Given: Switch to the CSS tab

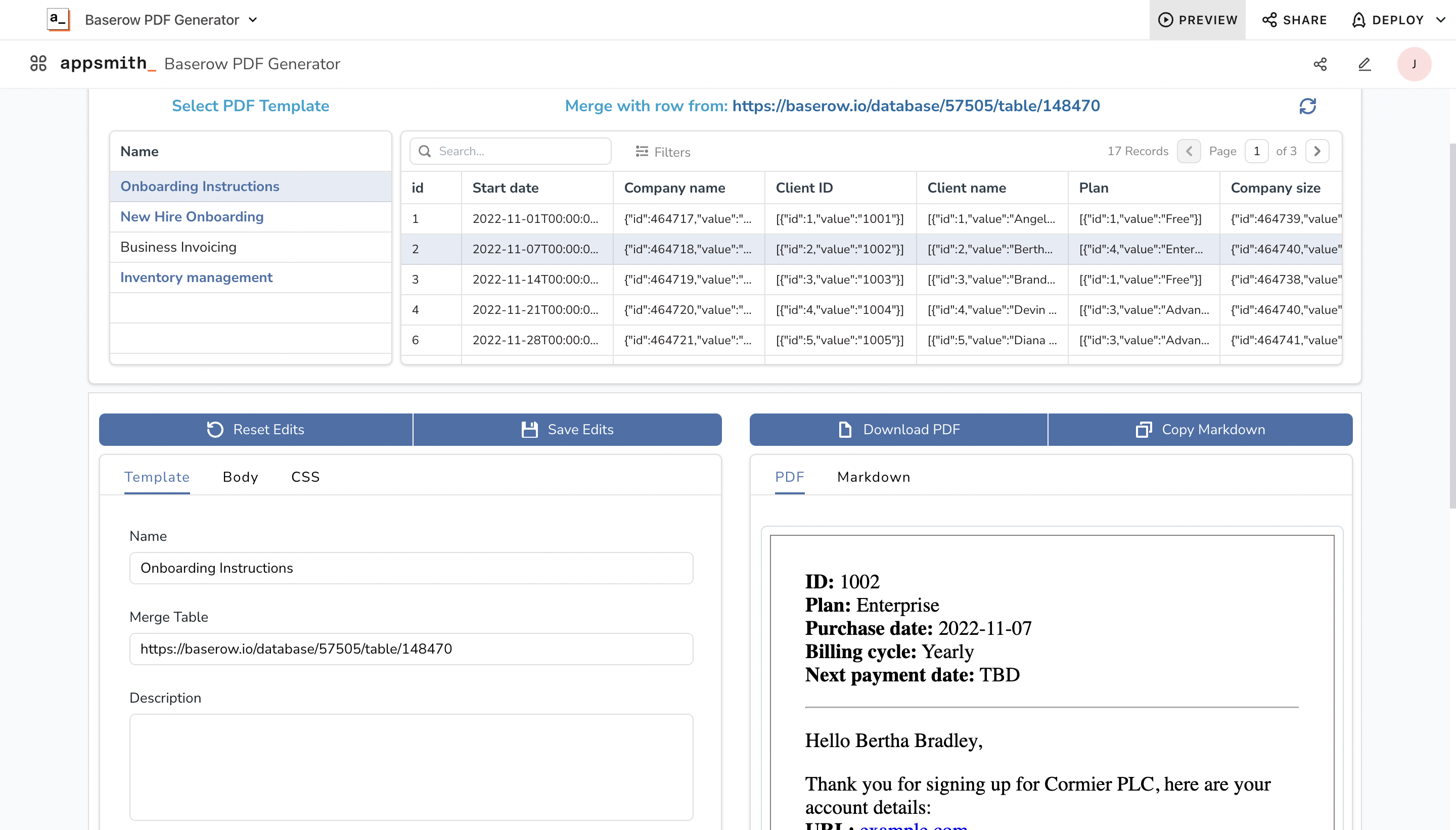Looking at the screenshot, I should pos(305,477).
